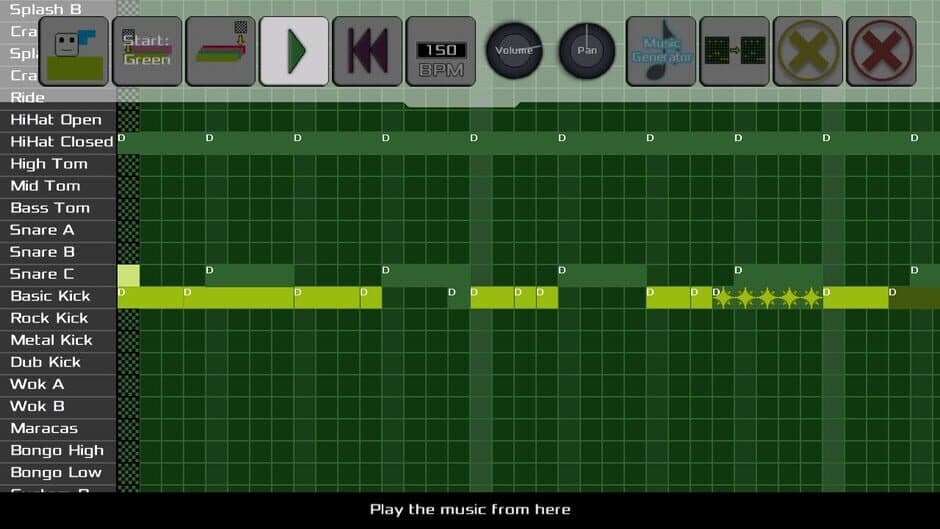The height and width of the screenshot is (529, 940).
Task: Click the red X close button
Action: pyautogui.click(x=881, y=51)
